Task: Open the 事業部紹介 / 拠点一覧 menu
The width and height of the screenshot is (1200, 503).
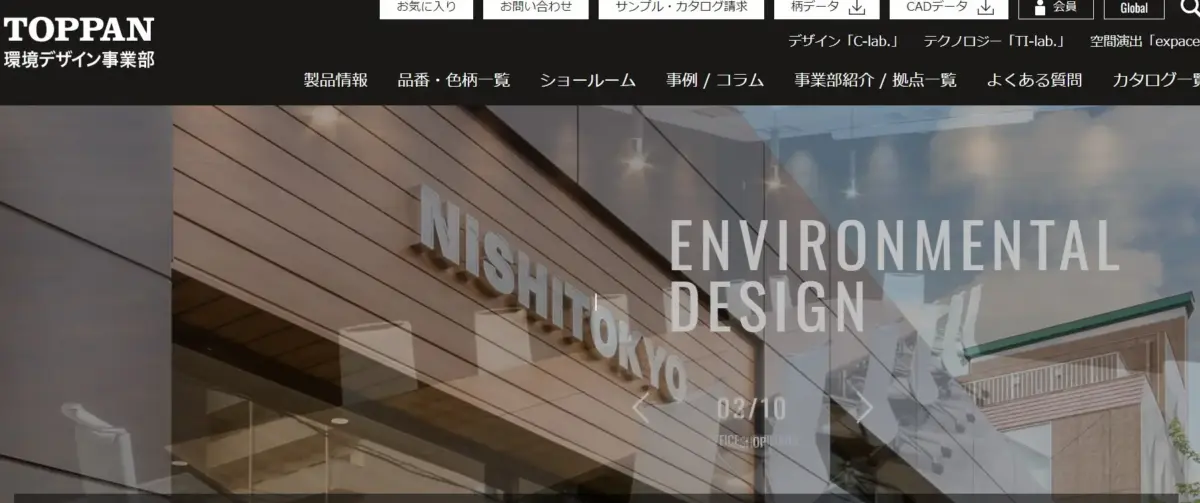Action: pos(875,80)
